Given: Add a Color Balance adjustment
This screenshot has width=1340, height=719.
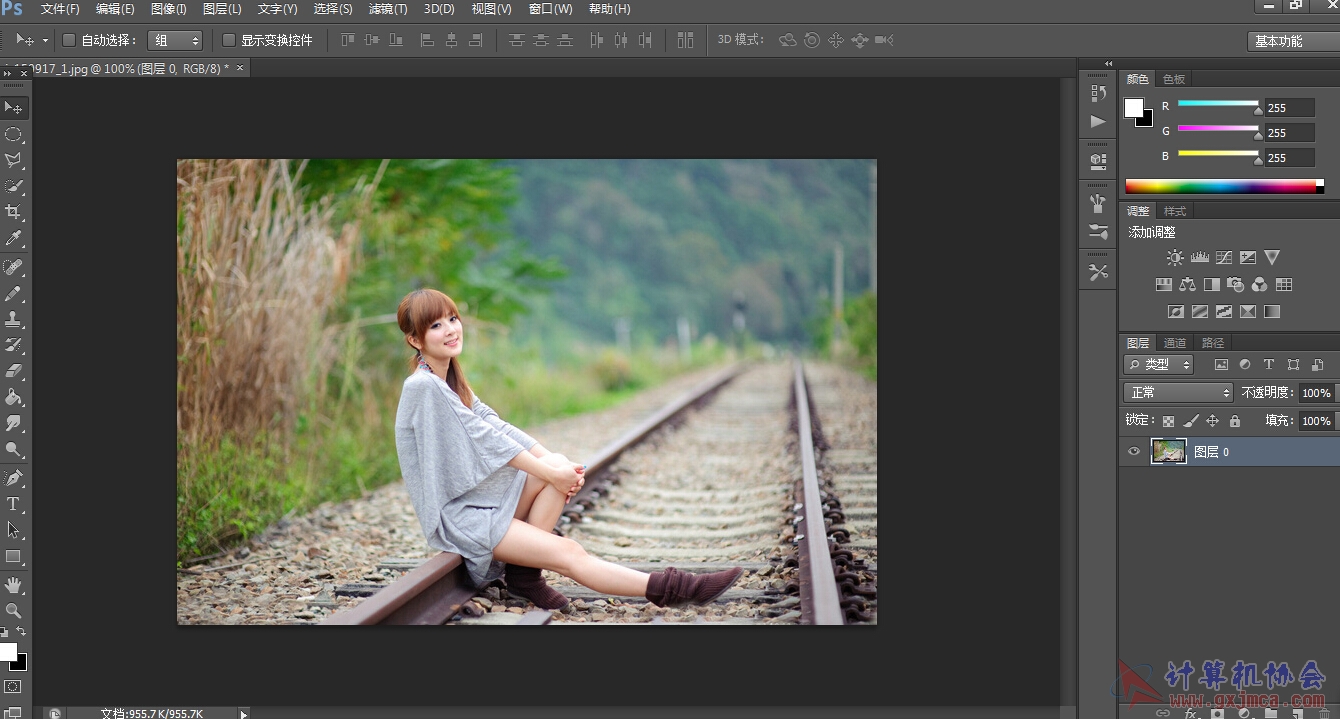Looking at the screenshot, I should (1187, 285).
